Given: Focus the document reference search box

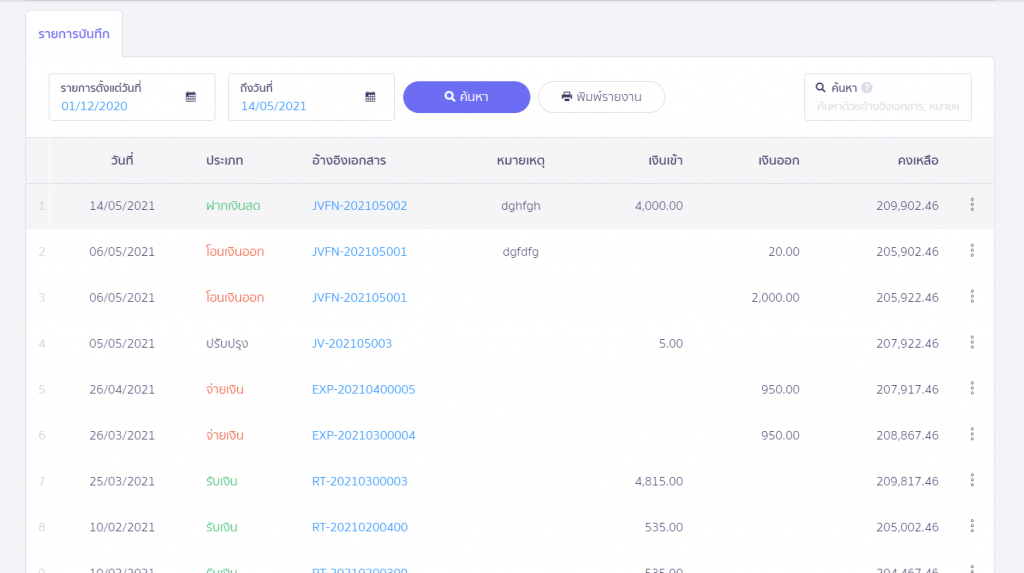Looking at the screenshot, I should click(x=888, y=106).
